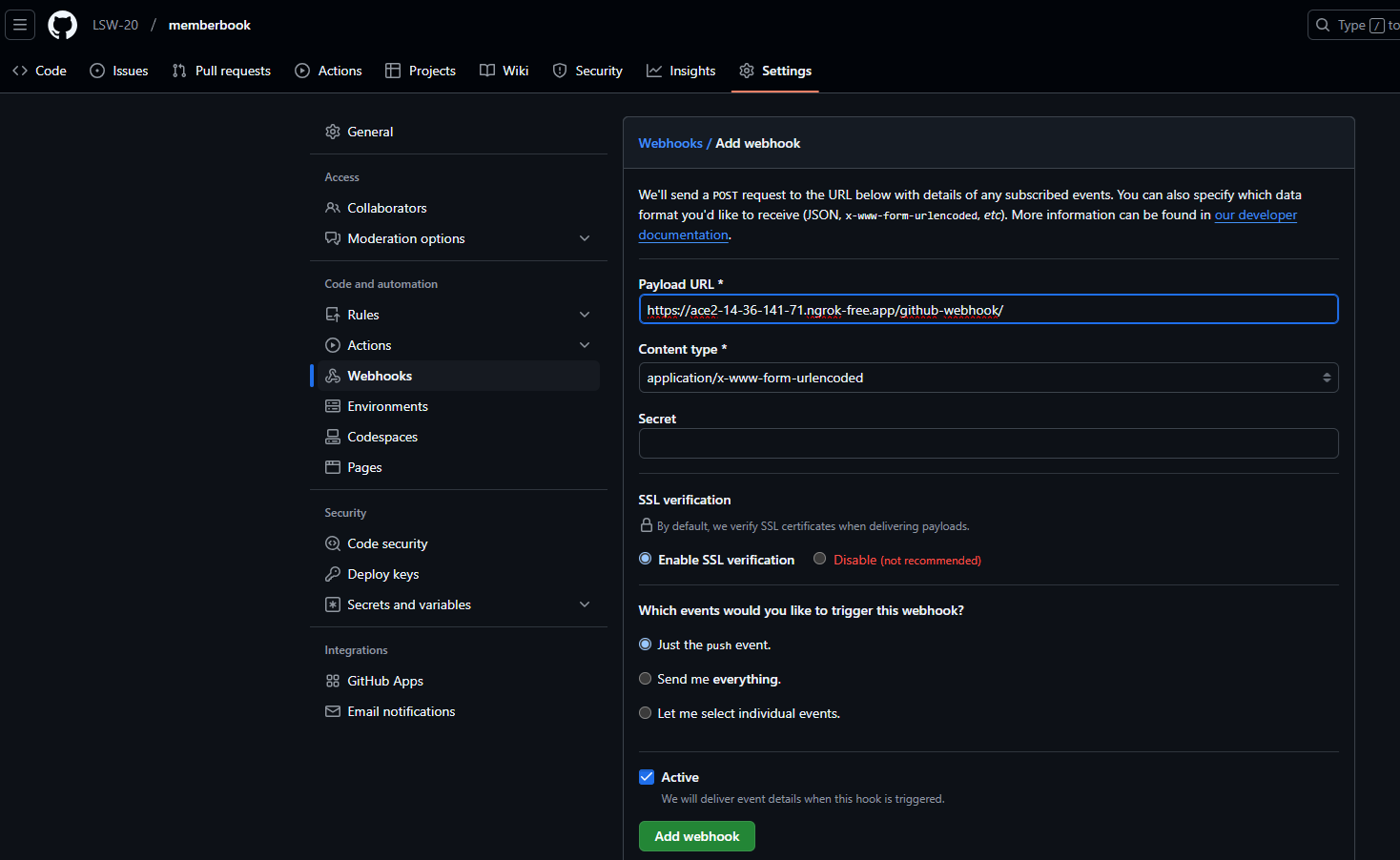
Task: Click the Moderation options comment icon
Action: pyautogui.click(x=333, y=238)
